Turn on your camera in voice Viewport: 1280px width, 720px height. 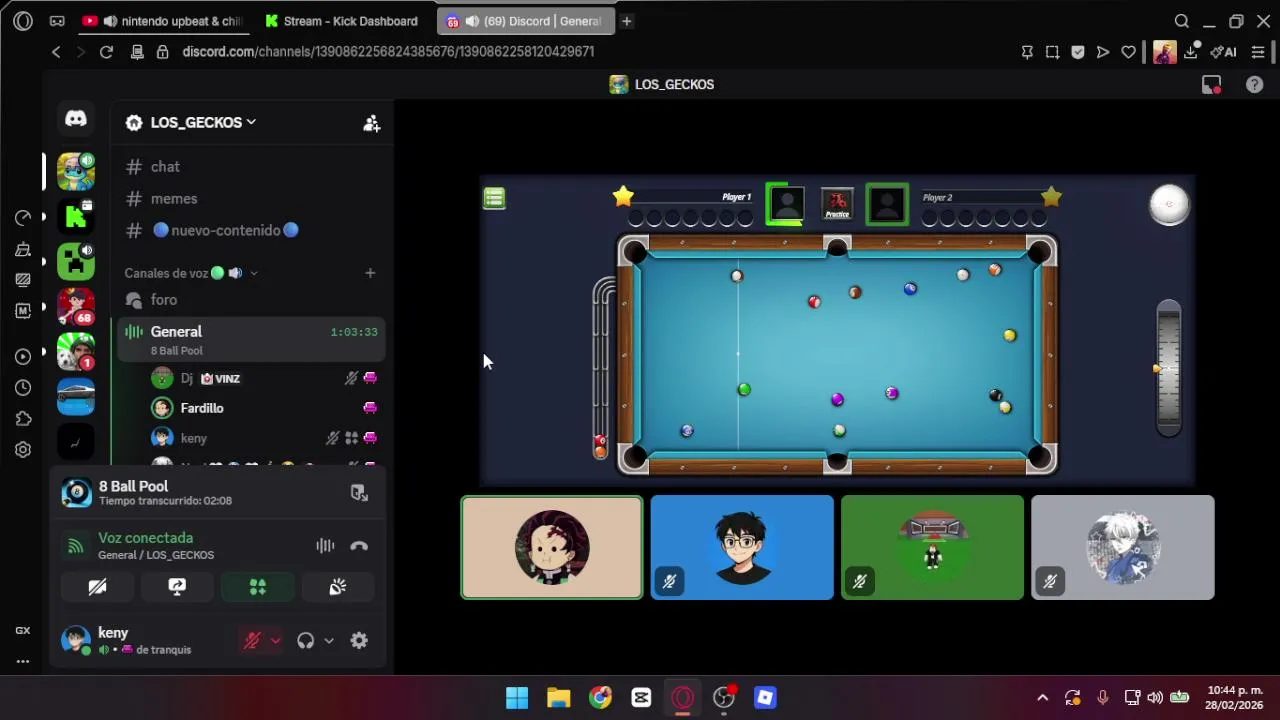coord(97,587)
